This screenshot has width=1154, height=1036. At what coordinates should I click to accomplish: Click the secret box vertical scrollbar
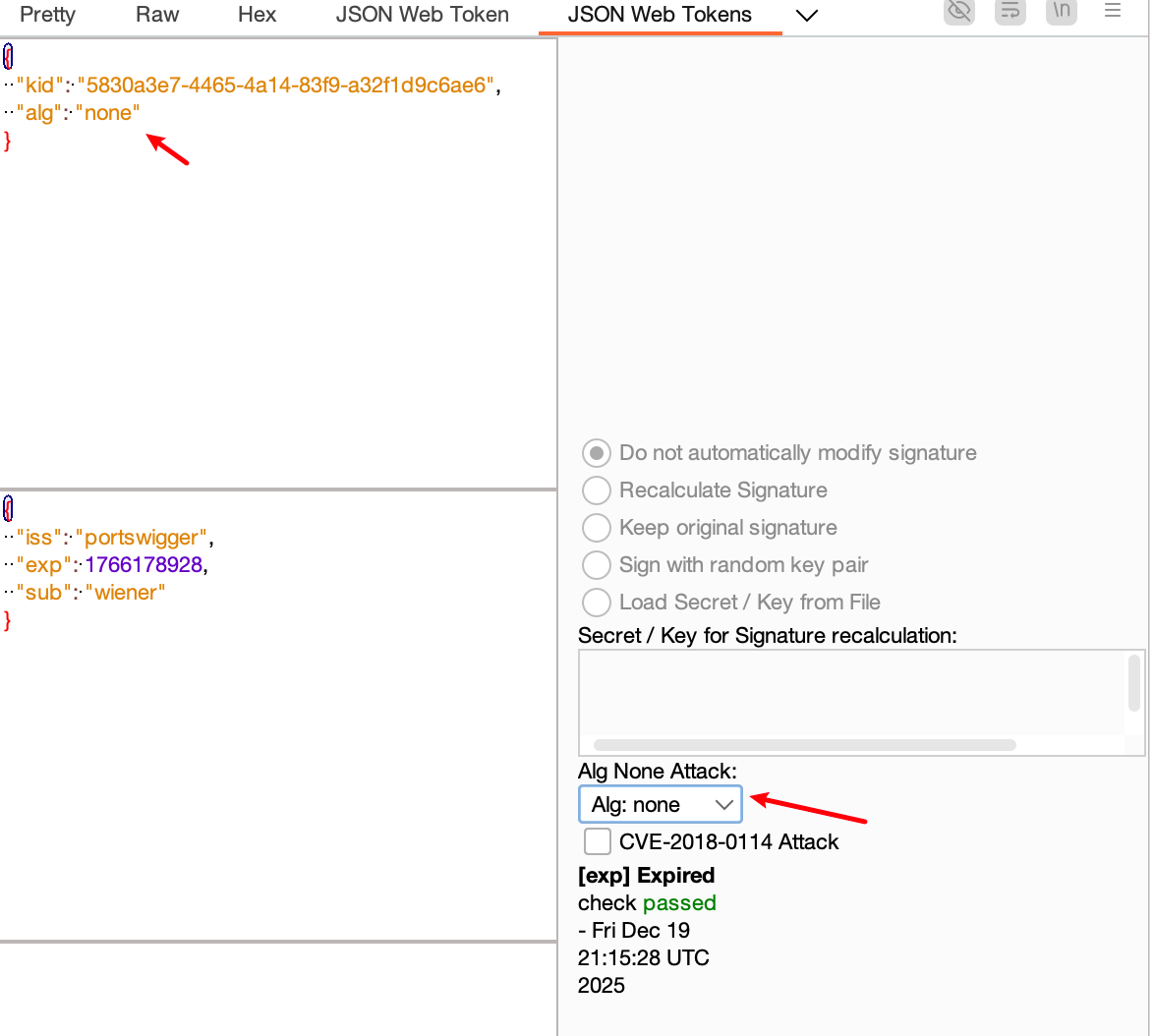tap(1134, 684)
